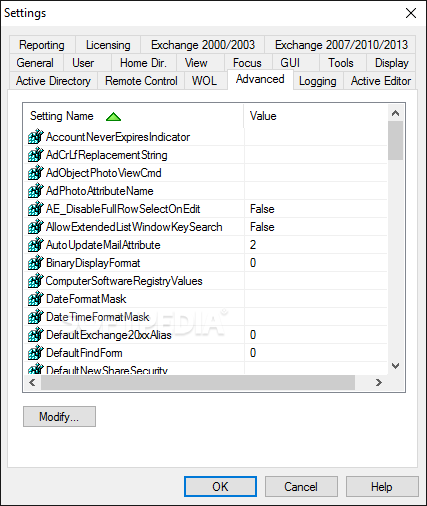The image size is (427, 506).
Task: Click the Cancel button
Action: 301,487
